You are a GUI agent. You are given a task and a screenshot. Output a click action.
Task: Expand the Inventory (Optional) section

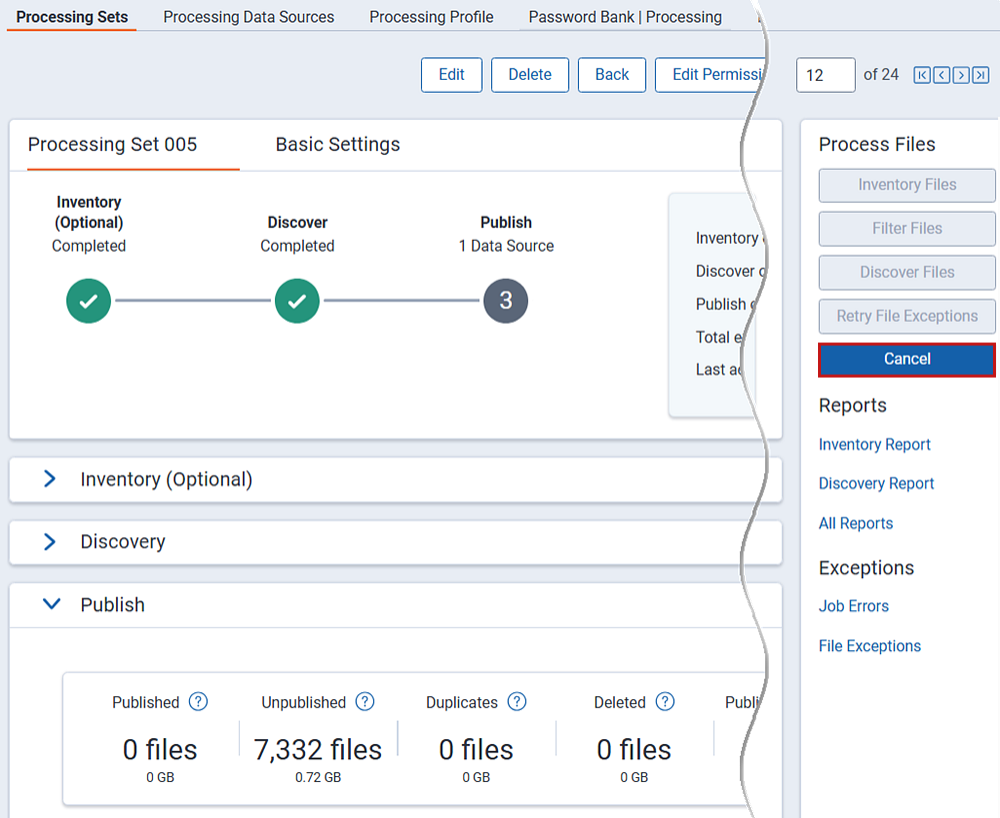click(x=50, y=480)
